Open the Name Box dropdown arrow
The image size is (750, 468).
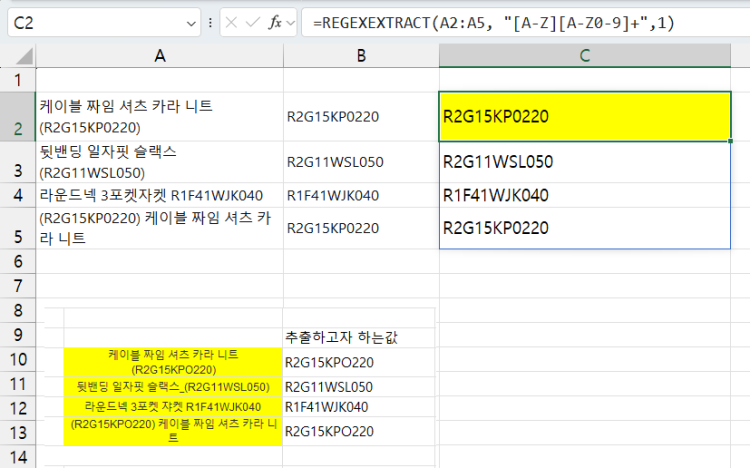click(x=191, y=23)
